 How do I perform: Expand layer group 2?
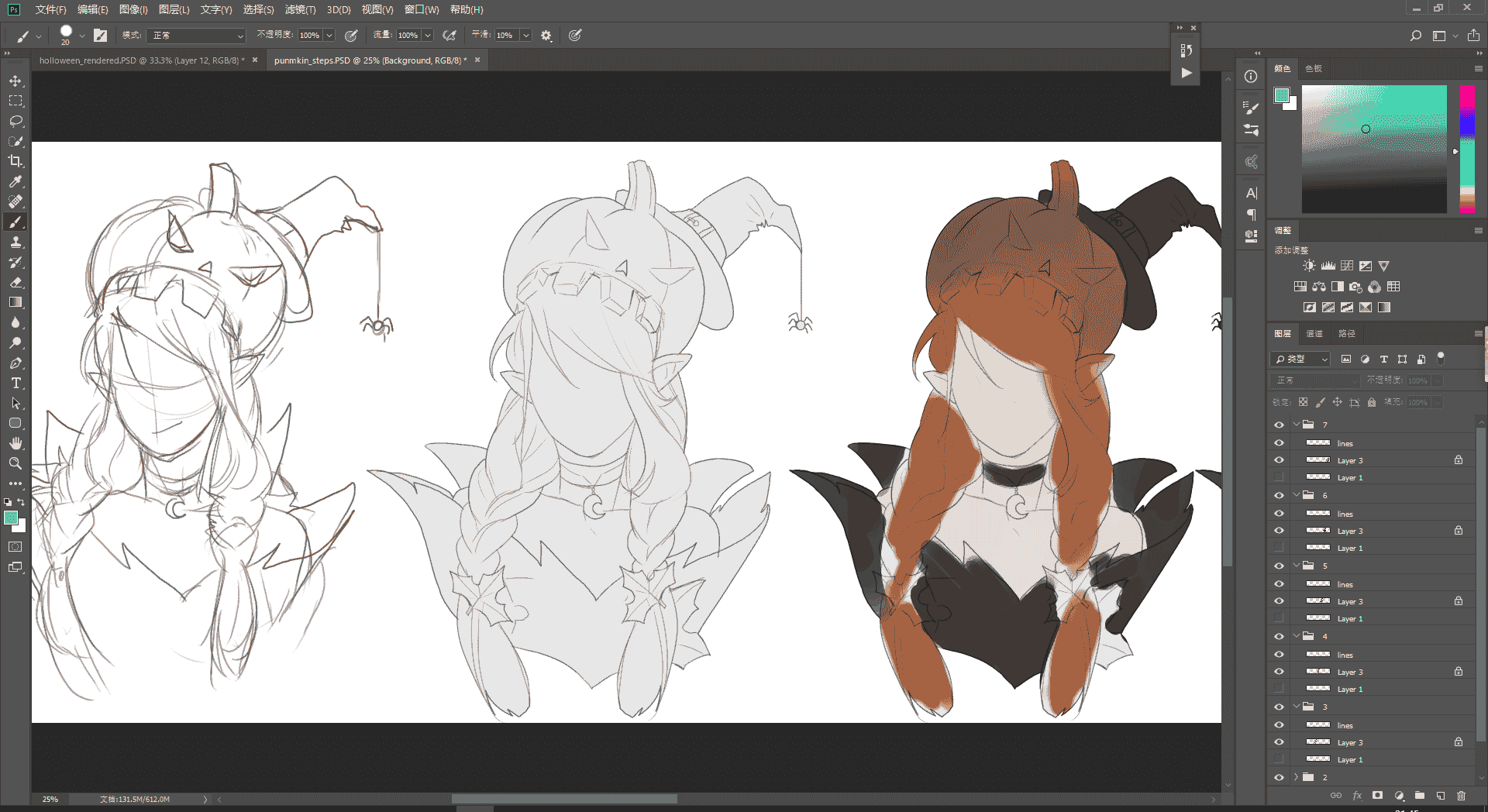click(x=1296, y=777)
